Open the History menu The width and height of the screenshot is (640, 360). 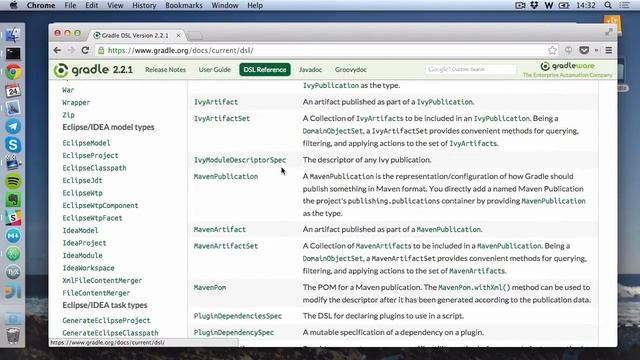(144, 5)
